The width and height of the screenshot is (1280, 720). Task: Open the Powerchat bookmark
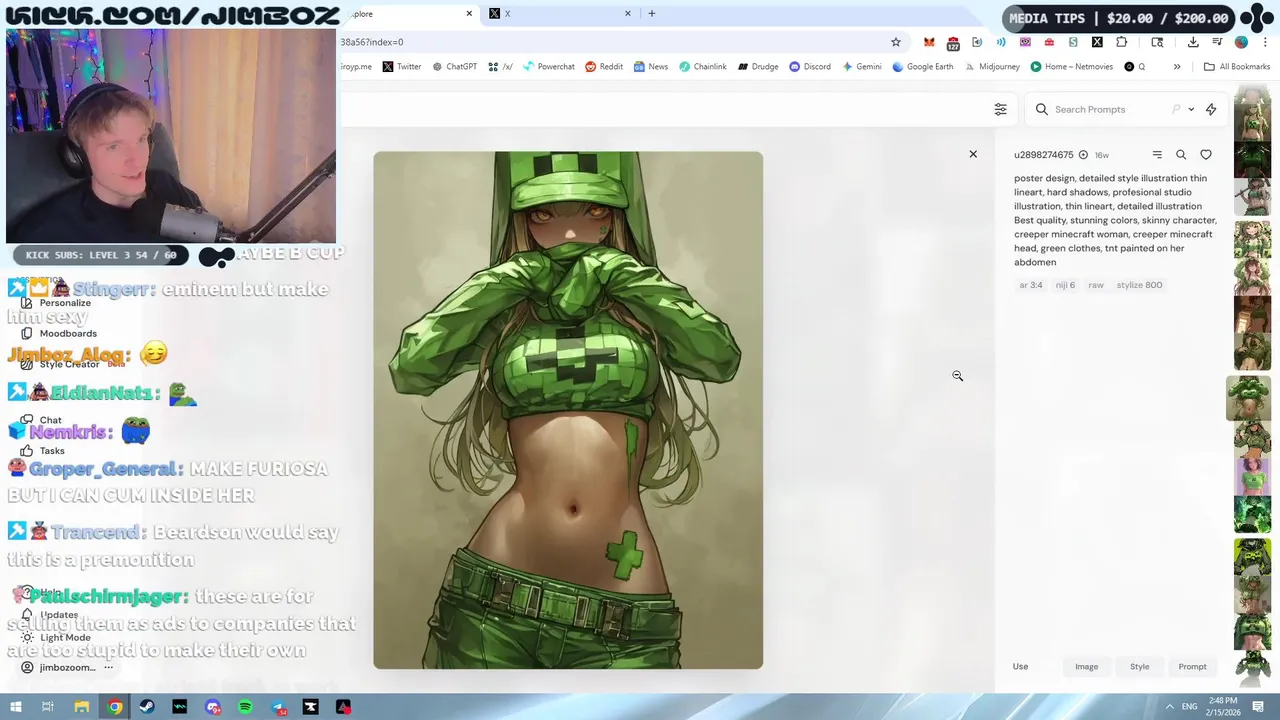pyautogui.click(x=549, y=67)
